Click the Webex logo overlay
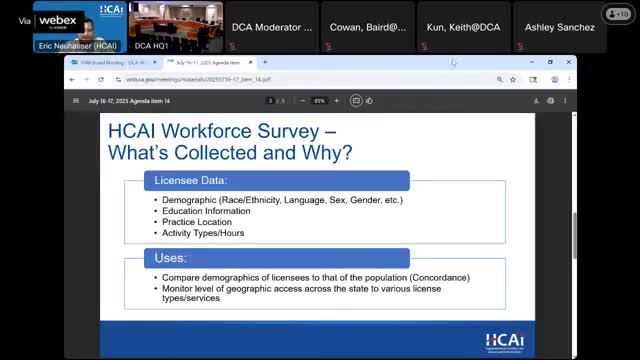This screenshot has width=640, height=360. pos(58,21)
